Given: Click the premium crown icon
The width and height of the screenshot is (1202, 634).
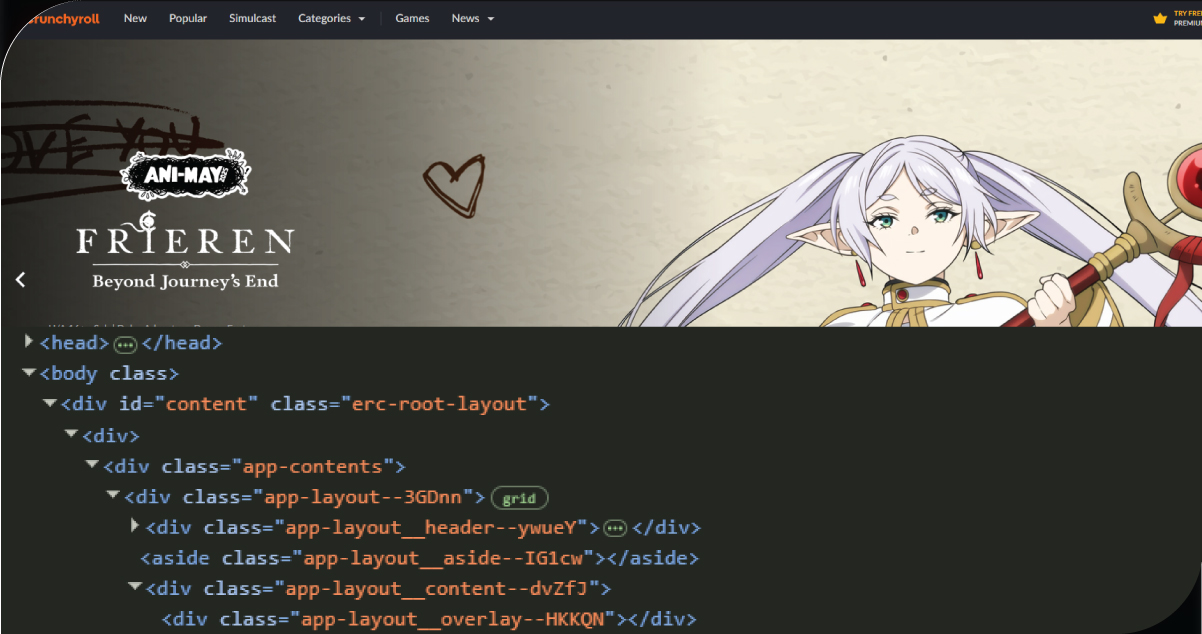Looking at the screenshot, I should tap(1160, 18).
